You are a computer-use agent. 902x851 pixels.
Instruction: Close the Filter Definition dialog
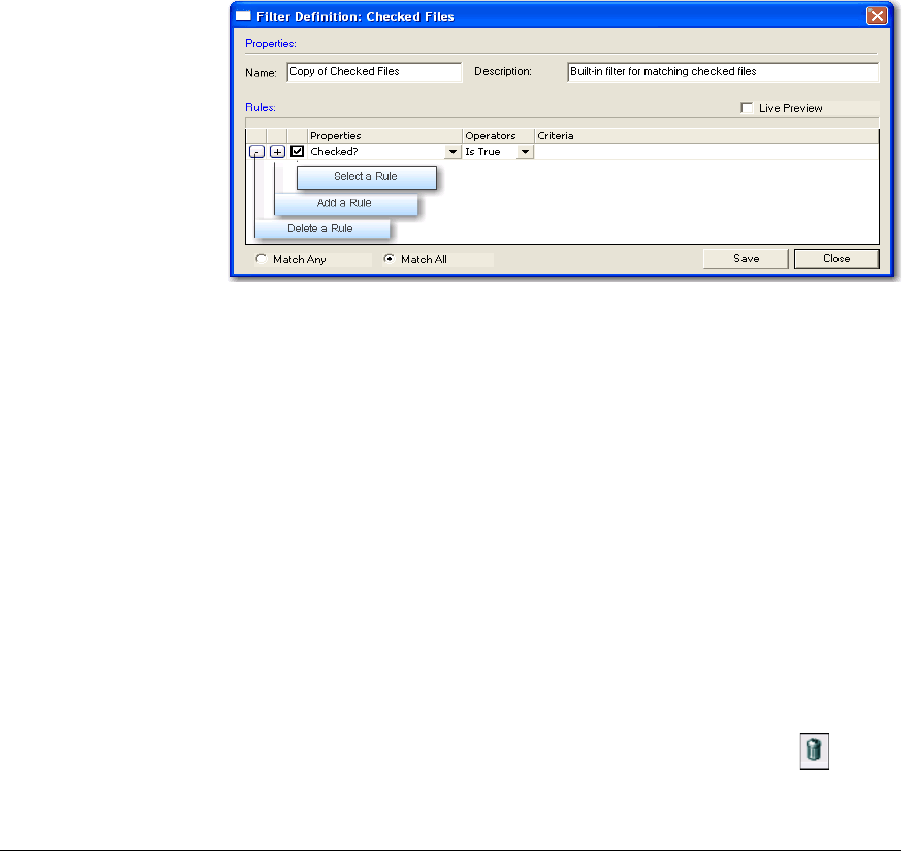(x=877, y=16)
